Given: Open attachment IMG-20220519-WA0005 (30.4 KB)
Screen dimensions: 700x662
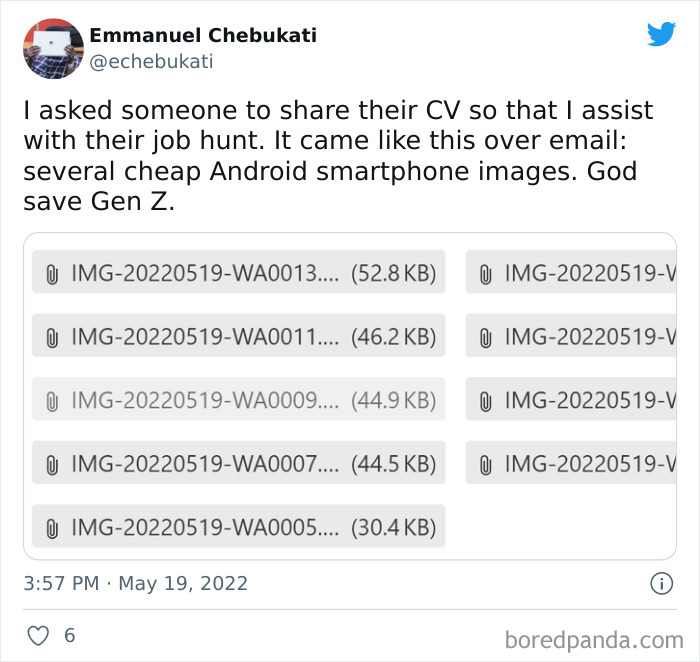Looking at the screenshot, I should click(239, 526).
